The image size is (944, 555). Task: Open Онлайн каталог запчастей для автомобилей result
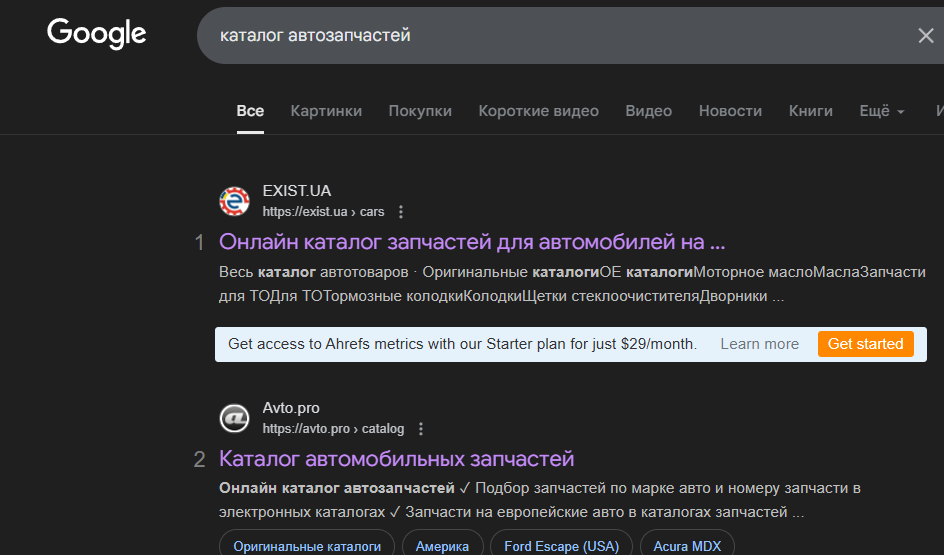coord(472,242)
